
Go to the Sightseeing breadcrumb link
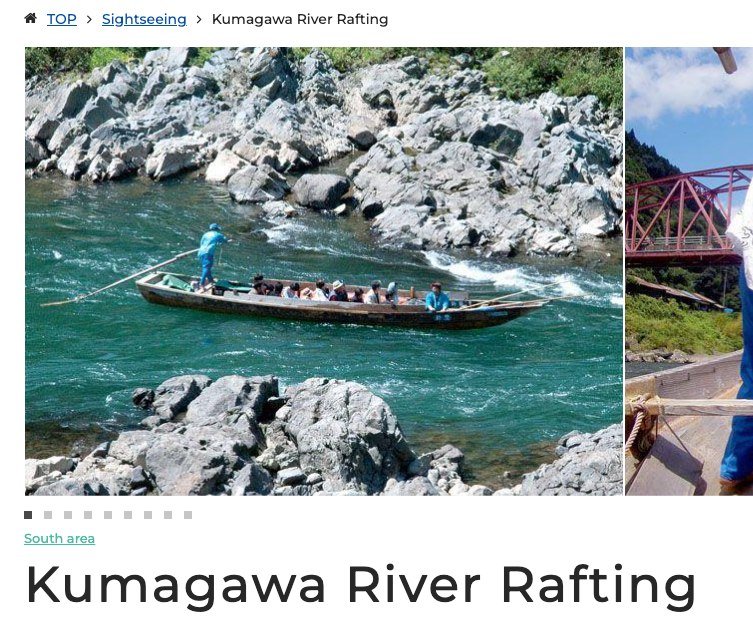[x=144, y=19]
